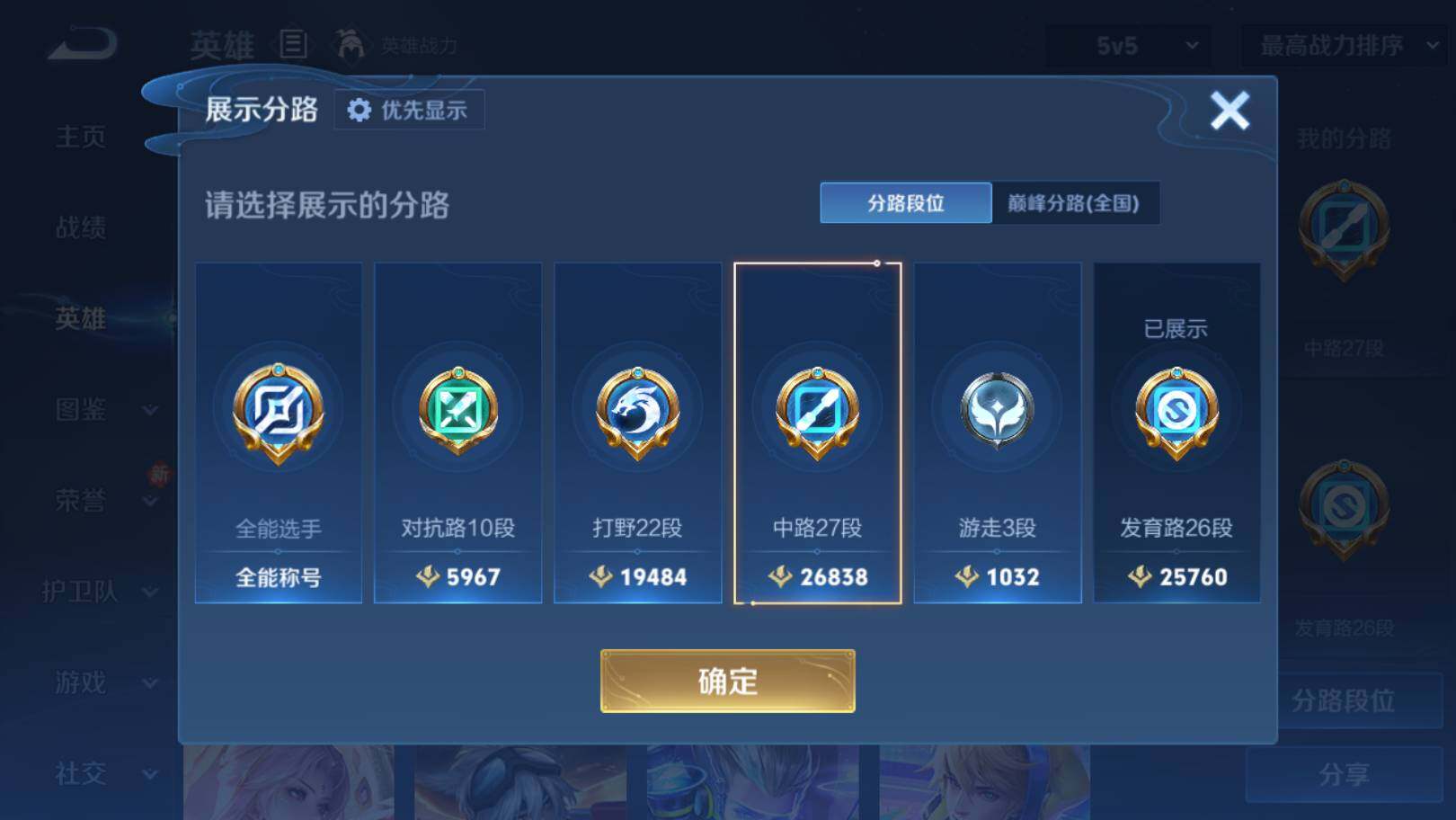Pick the 打野22段 jungle dragon badge
The width and height of the screenshot is (1456, 820).
click(638, 413)
